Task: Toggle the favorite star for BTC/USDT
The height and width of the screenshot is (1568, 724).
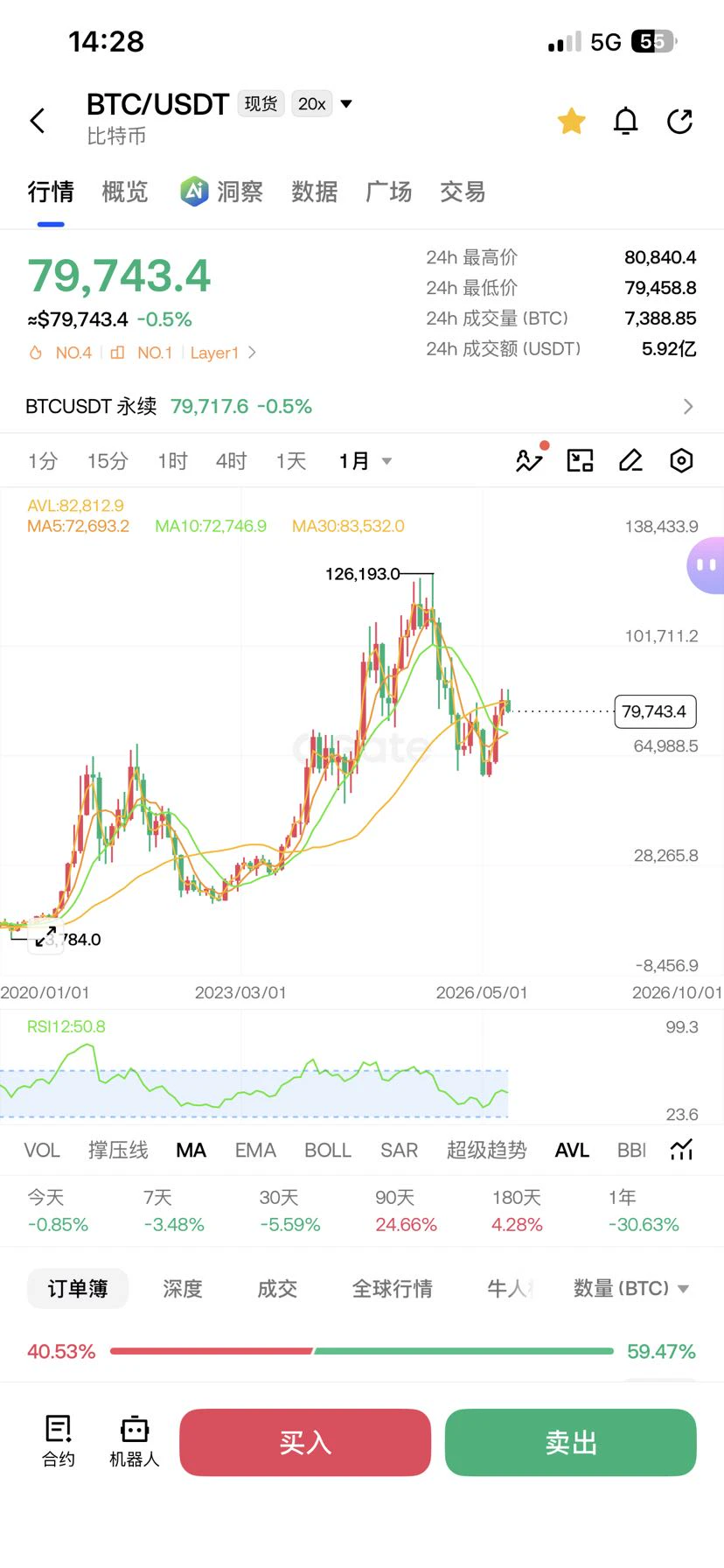Action: click(572, 121)
